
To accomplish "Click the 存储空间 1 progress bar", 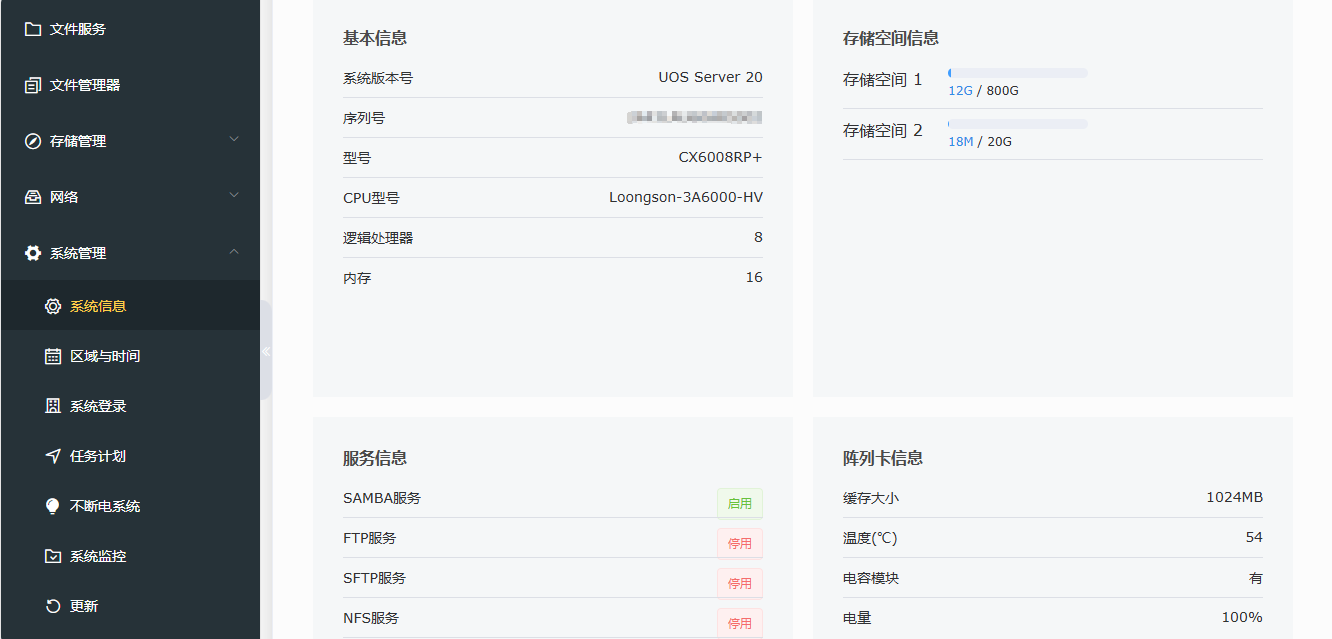I will tap(1017, 72).
